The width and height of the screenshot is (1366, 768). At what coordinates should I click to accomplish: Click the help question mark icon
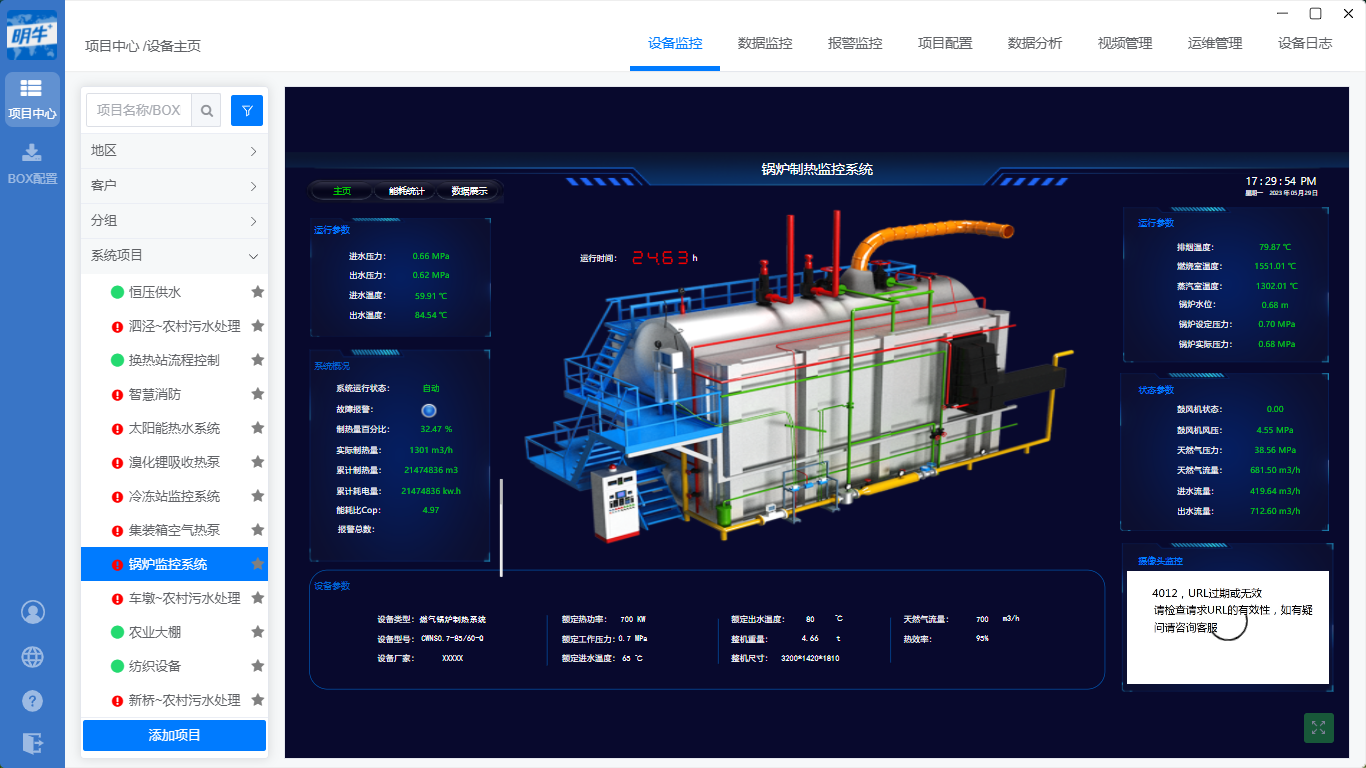click(33, 700)
